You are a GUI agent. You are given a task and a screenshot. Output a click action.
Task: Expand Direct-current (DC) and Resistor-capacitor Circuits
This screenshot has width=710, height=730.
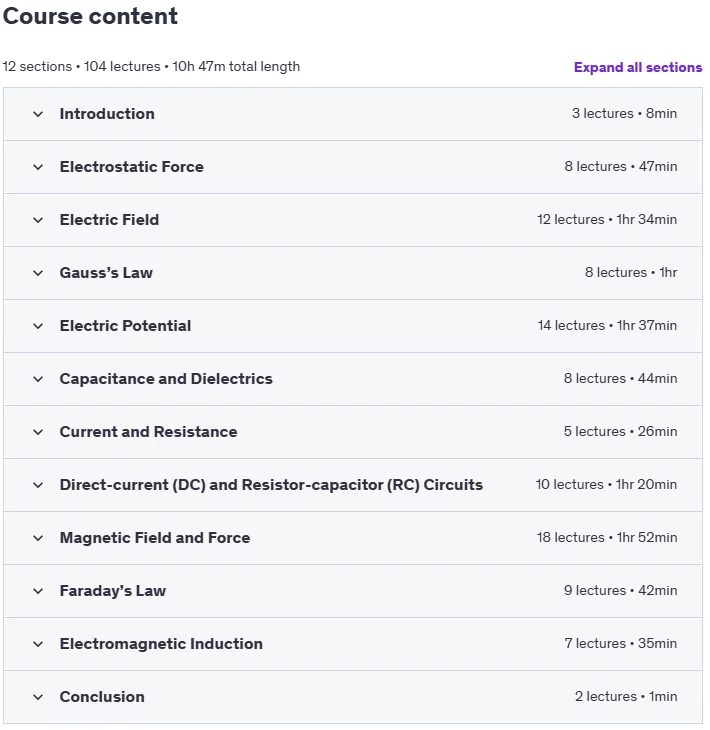pyautogui.click(x=352, y=485)
